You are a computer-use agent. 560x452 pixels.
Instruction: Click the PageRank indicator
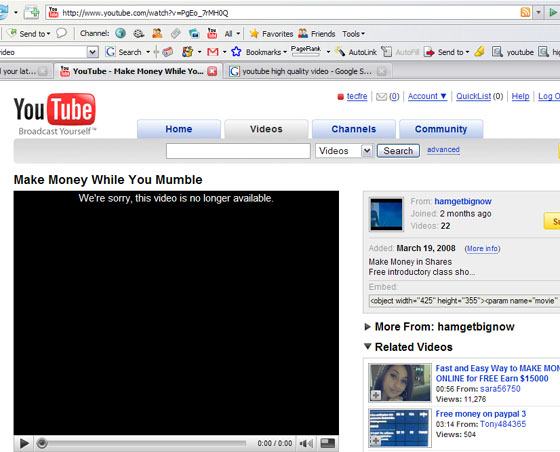[x=306, y=51]
